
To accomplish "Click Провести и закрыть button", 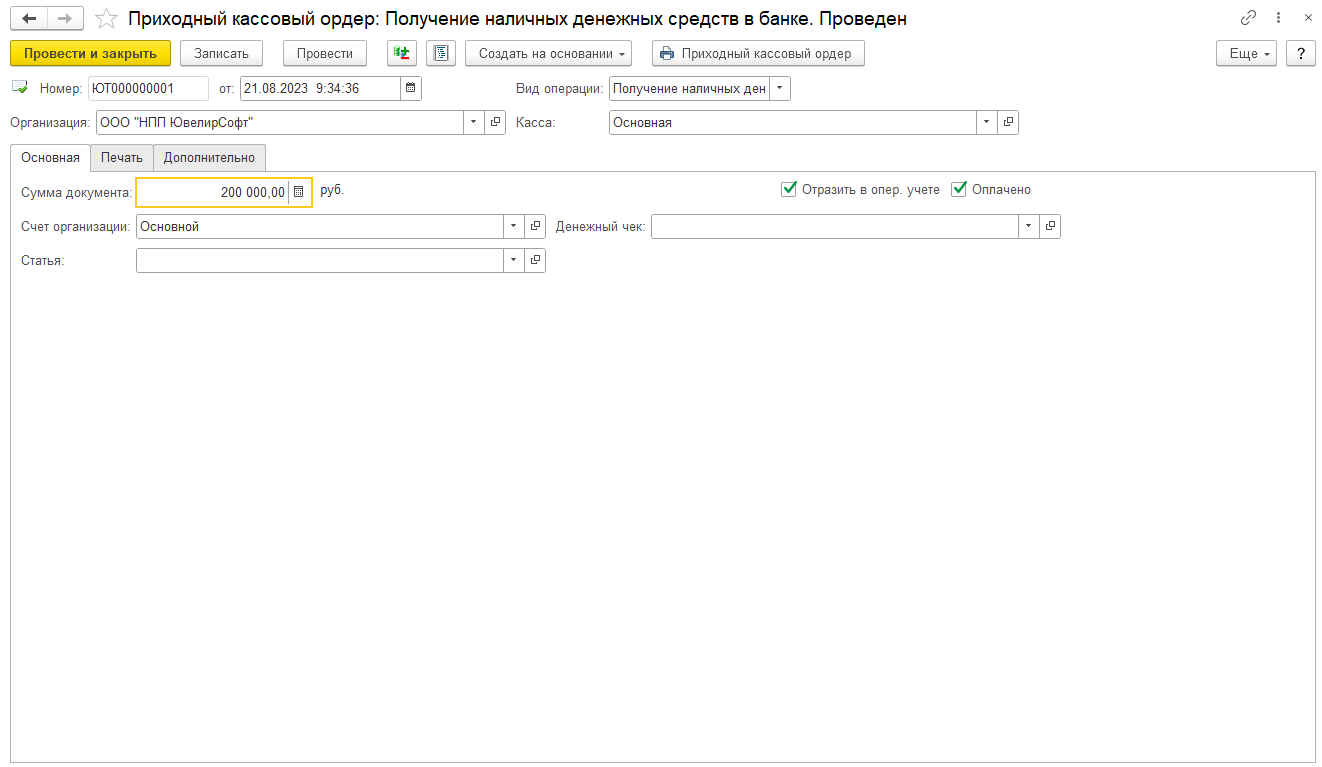I will (91, 53).
